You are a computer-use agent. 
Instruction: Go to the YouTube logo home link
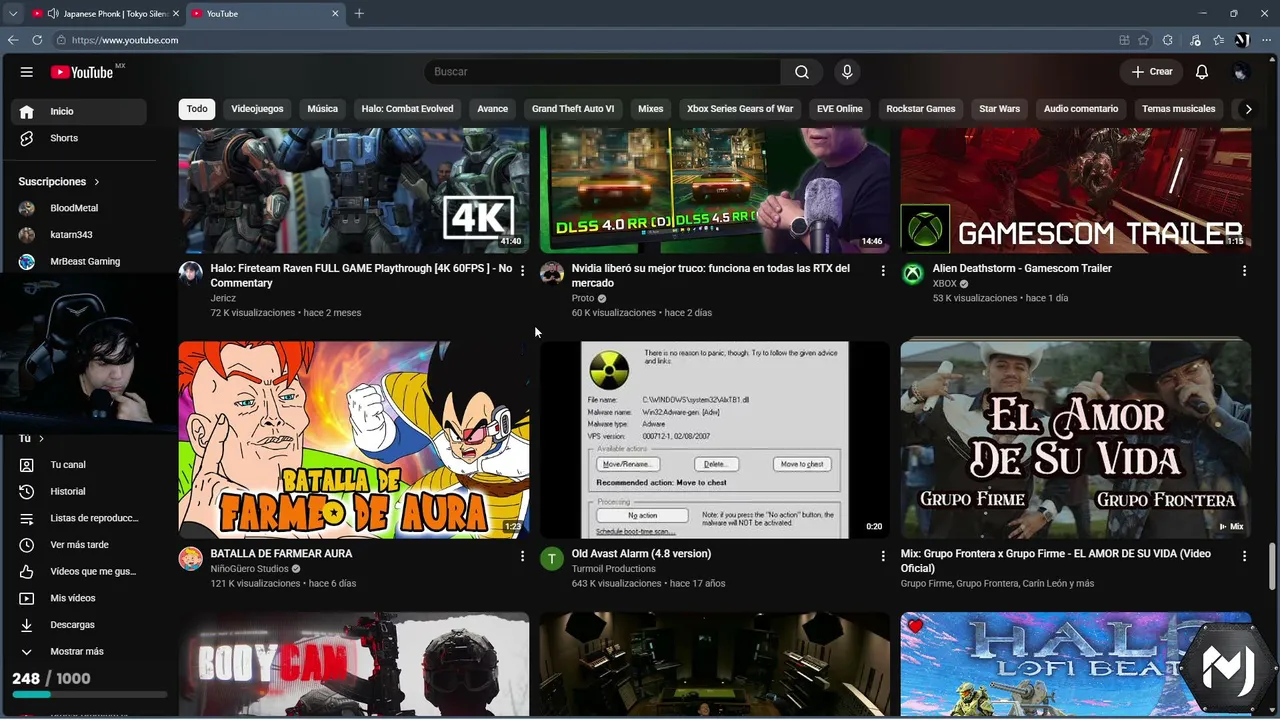[82, 72]
